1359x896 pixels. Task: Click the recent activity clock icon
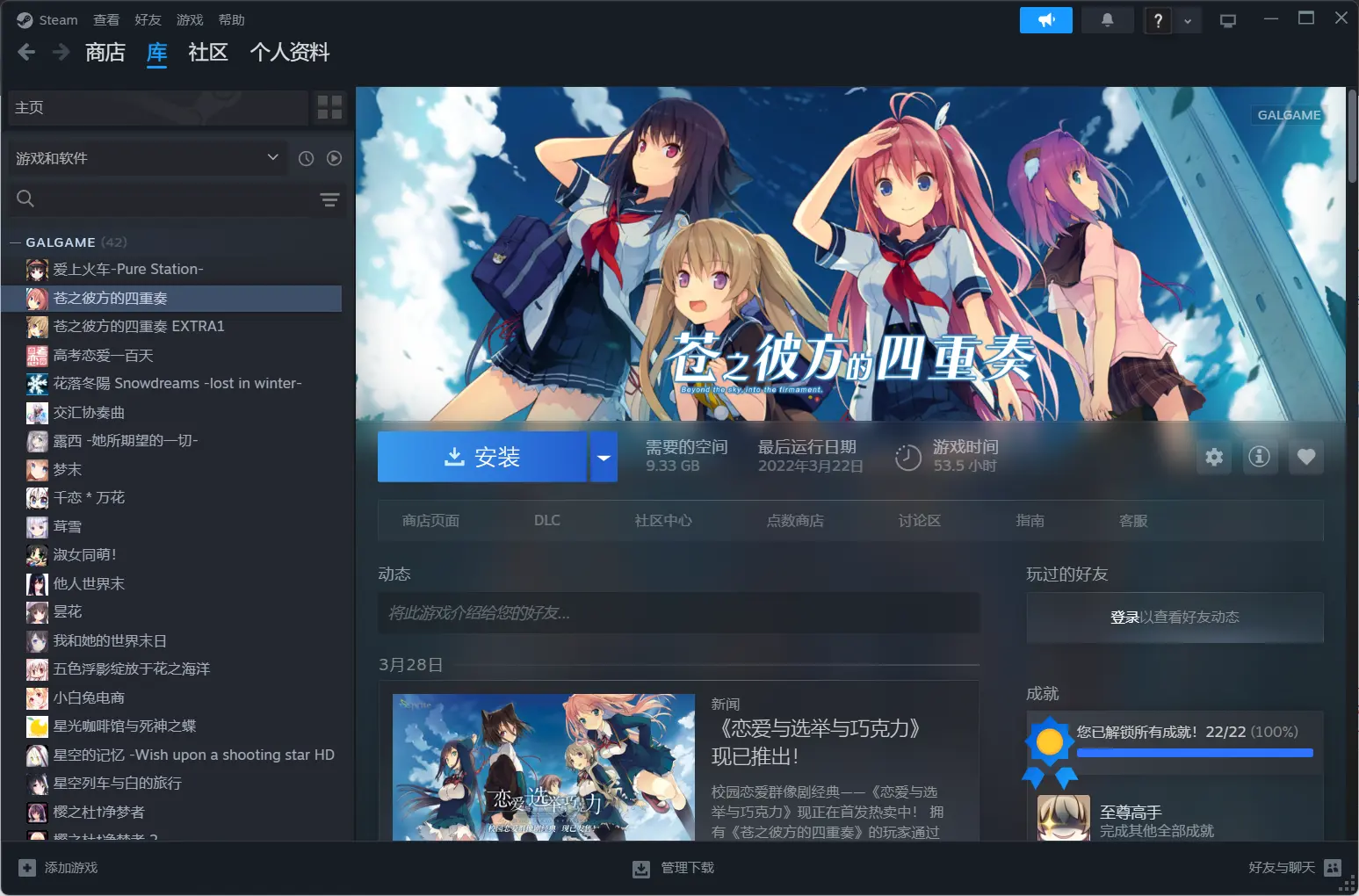pyautogui.click(x=306, y=158)
